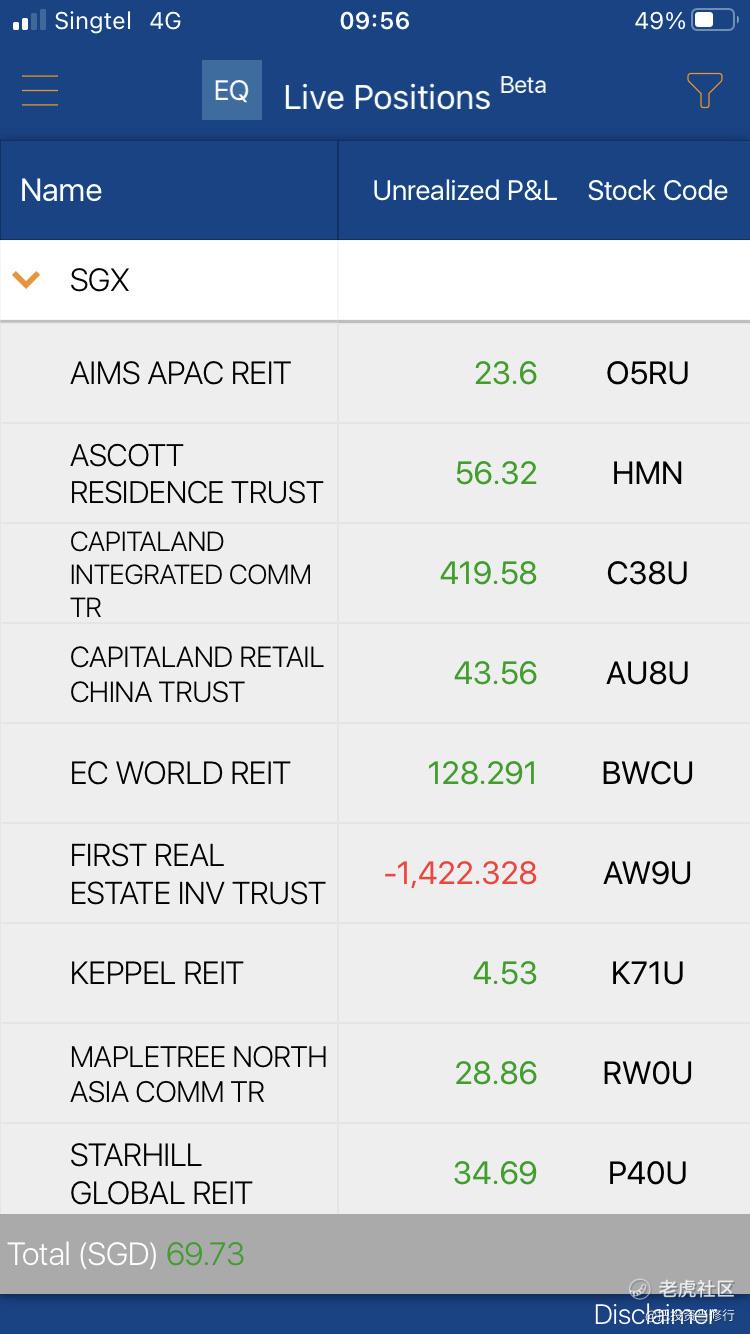Image resolution: width=750 pixels, height=1334 pixels.
Task: Open ASCOTT RESIDENCE TRUST position
Action: (x=196, y=473)
